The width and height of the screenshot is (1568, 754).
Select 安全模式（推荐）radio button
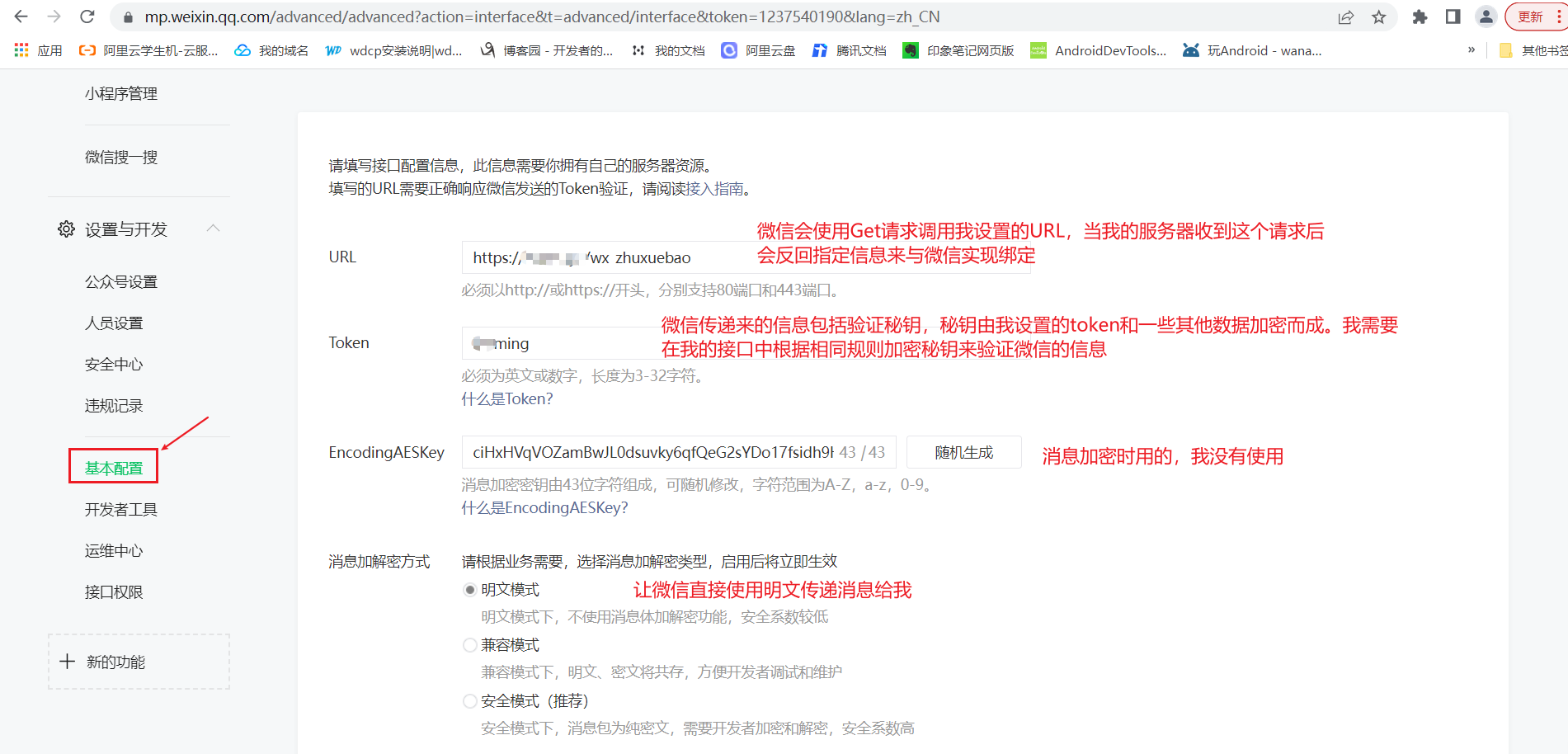[469, 700]
